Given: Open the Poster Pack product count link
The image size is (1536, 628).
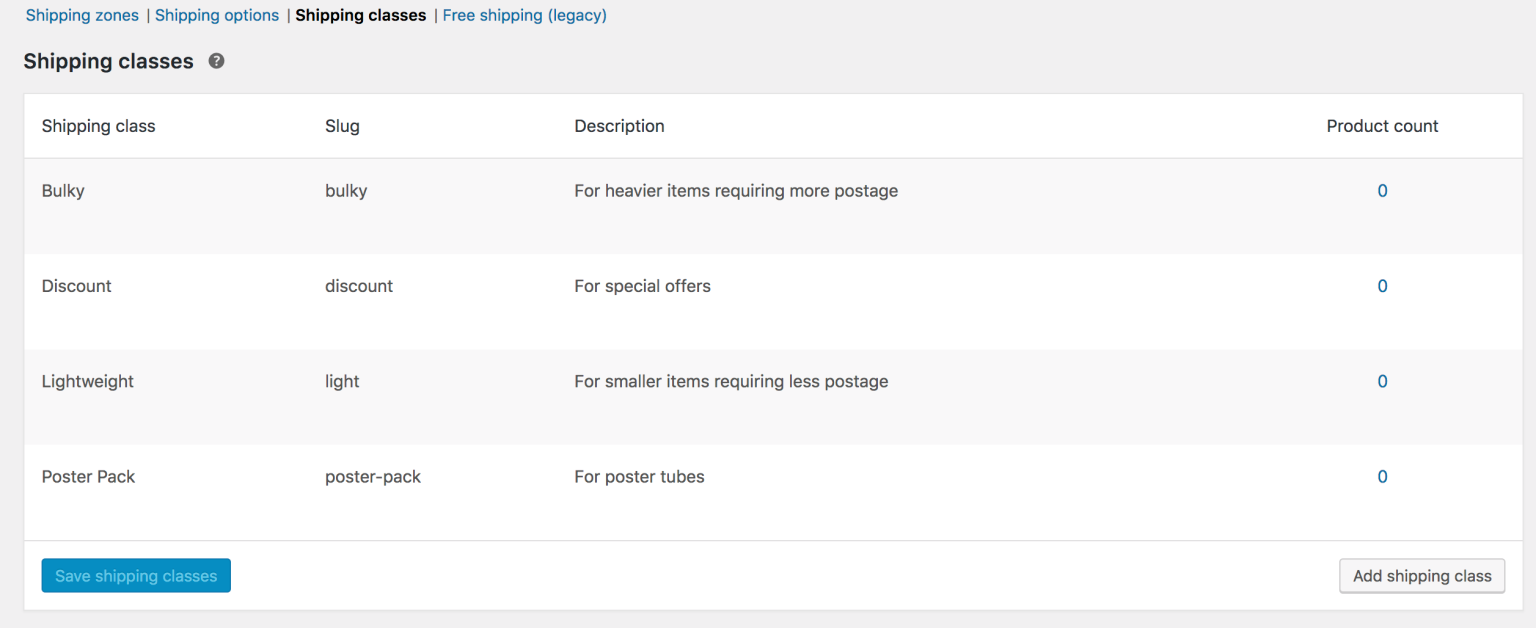Looking at the screenshot, I should [x=1382, y=477].
